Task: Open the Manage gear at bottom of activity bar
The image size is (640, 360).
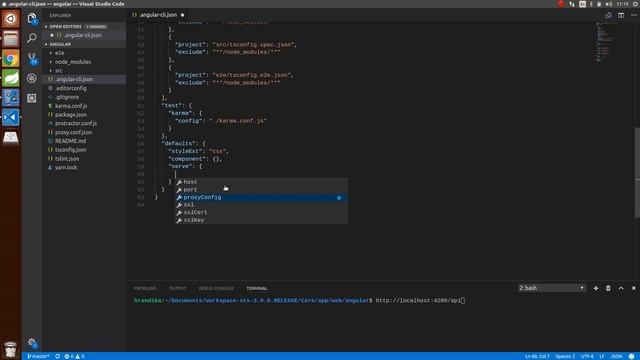Action: [x=32, y=343]
